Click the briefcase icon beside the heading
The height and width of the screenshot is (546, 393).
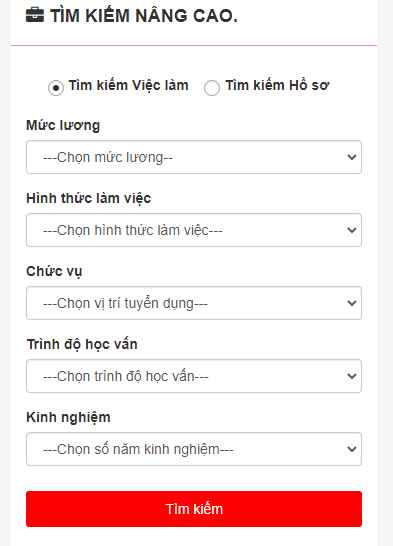[x=35, y=16]
